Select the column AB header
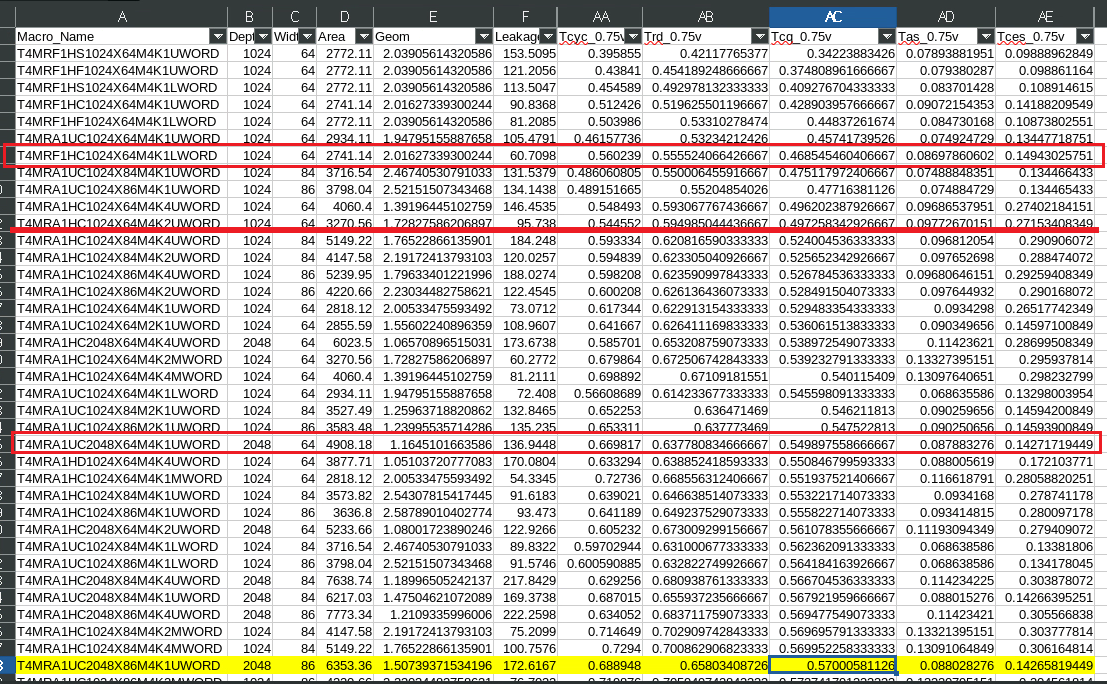The image size is (1107, 684). coord(705,17)
